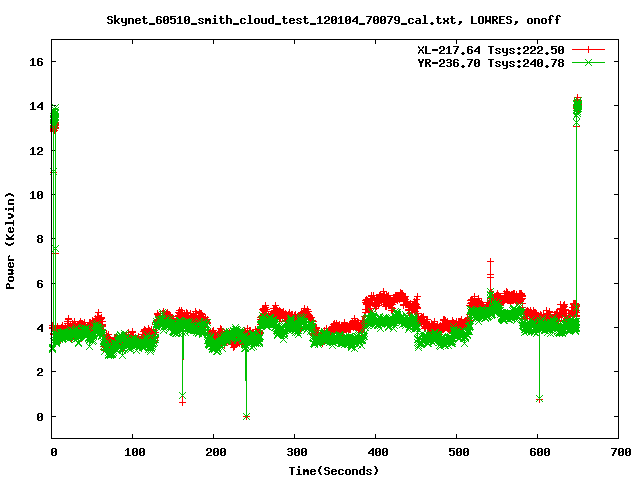Click the green dropout marker near 600 seconds
This screenshot has height=480, width=640.
540,399
